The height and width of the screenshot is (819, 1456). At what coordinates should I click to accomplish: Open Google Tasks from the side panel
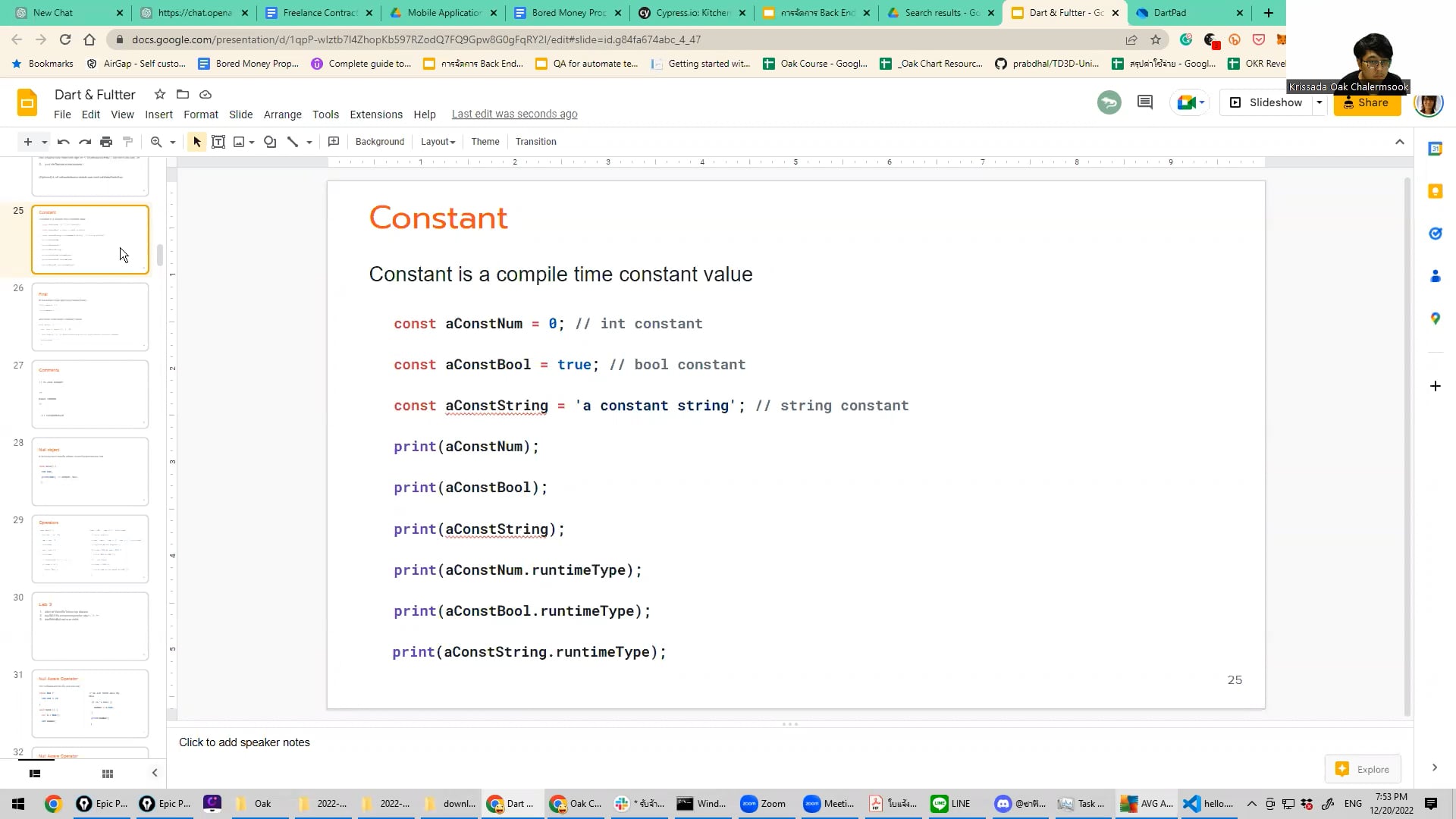click(1435, 234)
